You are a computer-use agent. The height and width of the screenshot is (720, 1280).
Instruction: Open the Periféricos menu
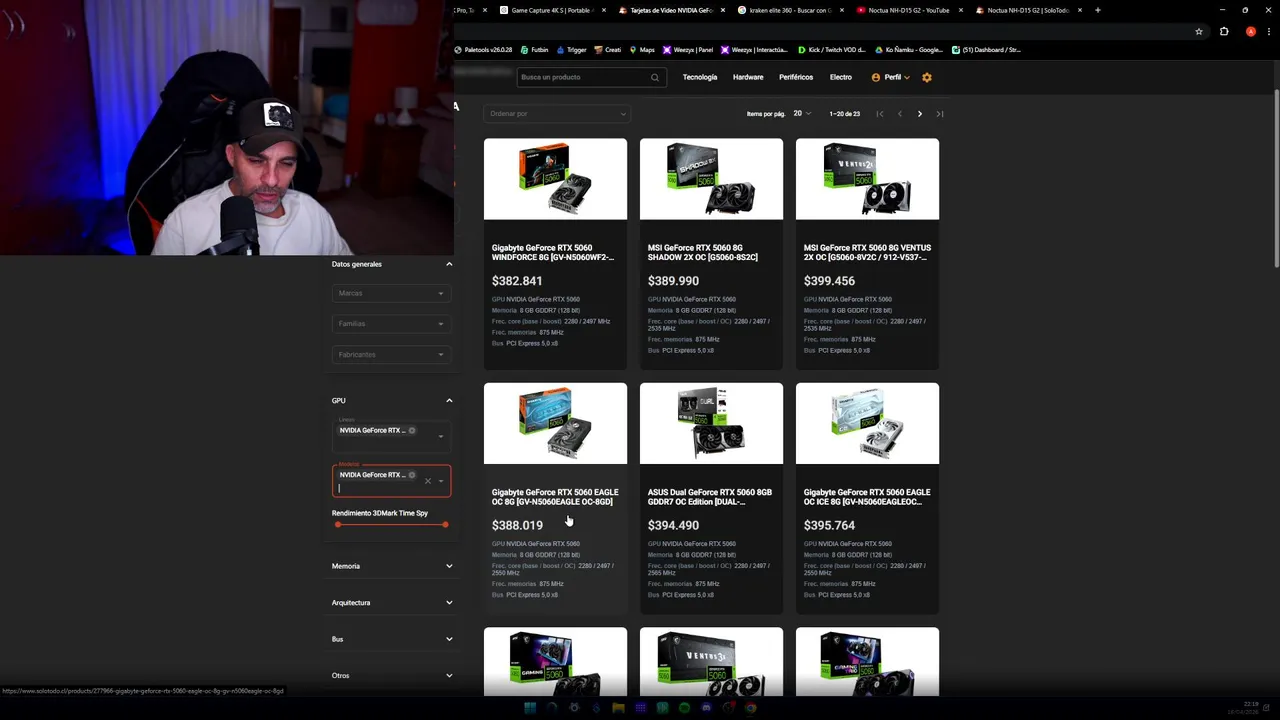pyautogui.click(x=796, y=77)
